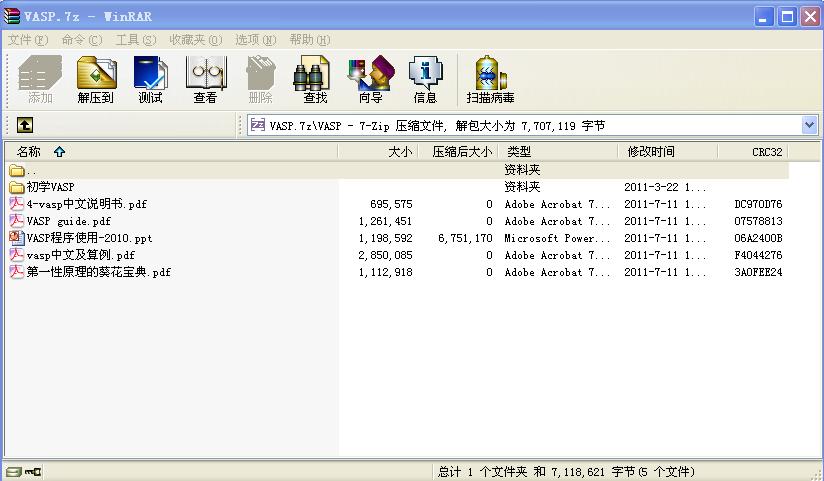Click the drive icon in status bar
This screenshot has height=481, width=824.
click(x=14, y=472)
